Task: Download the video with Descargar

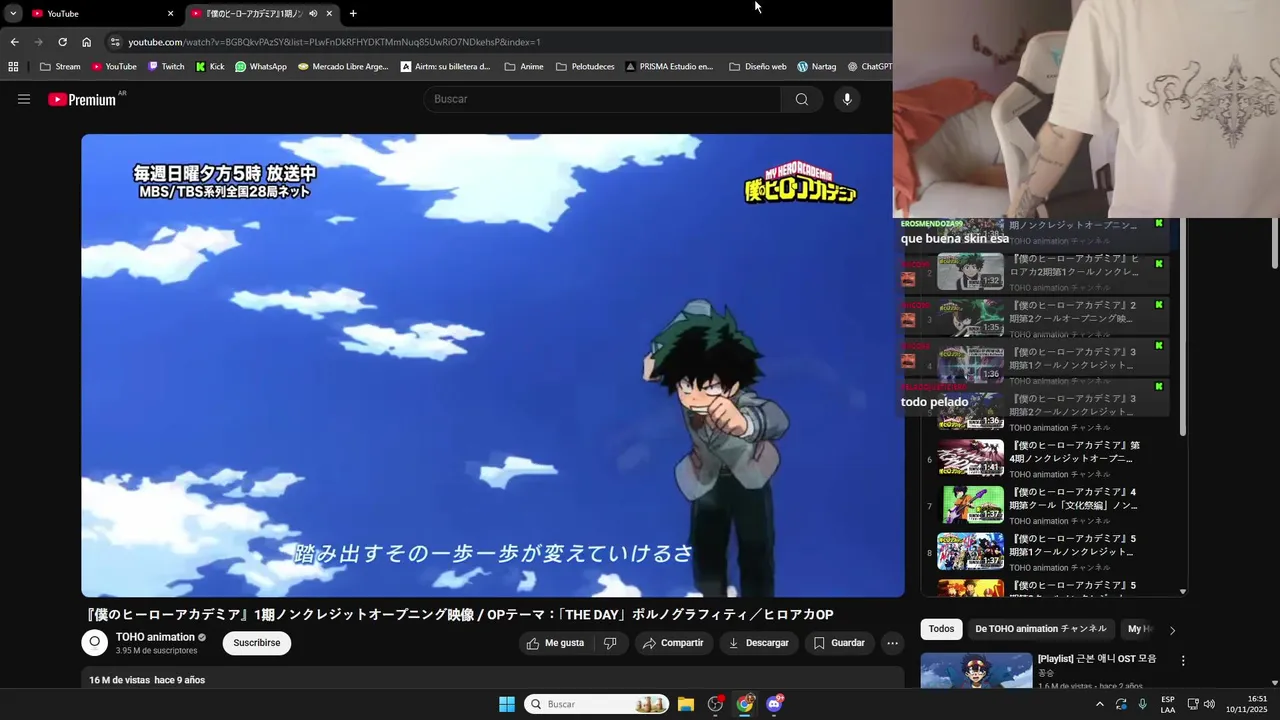Action: 758,643
